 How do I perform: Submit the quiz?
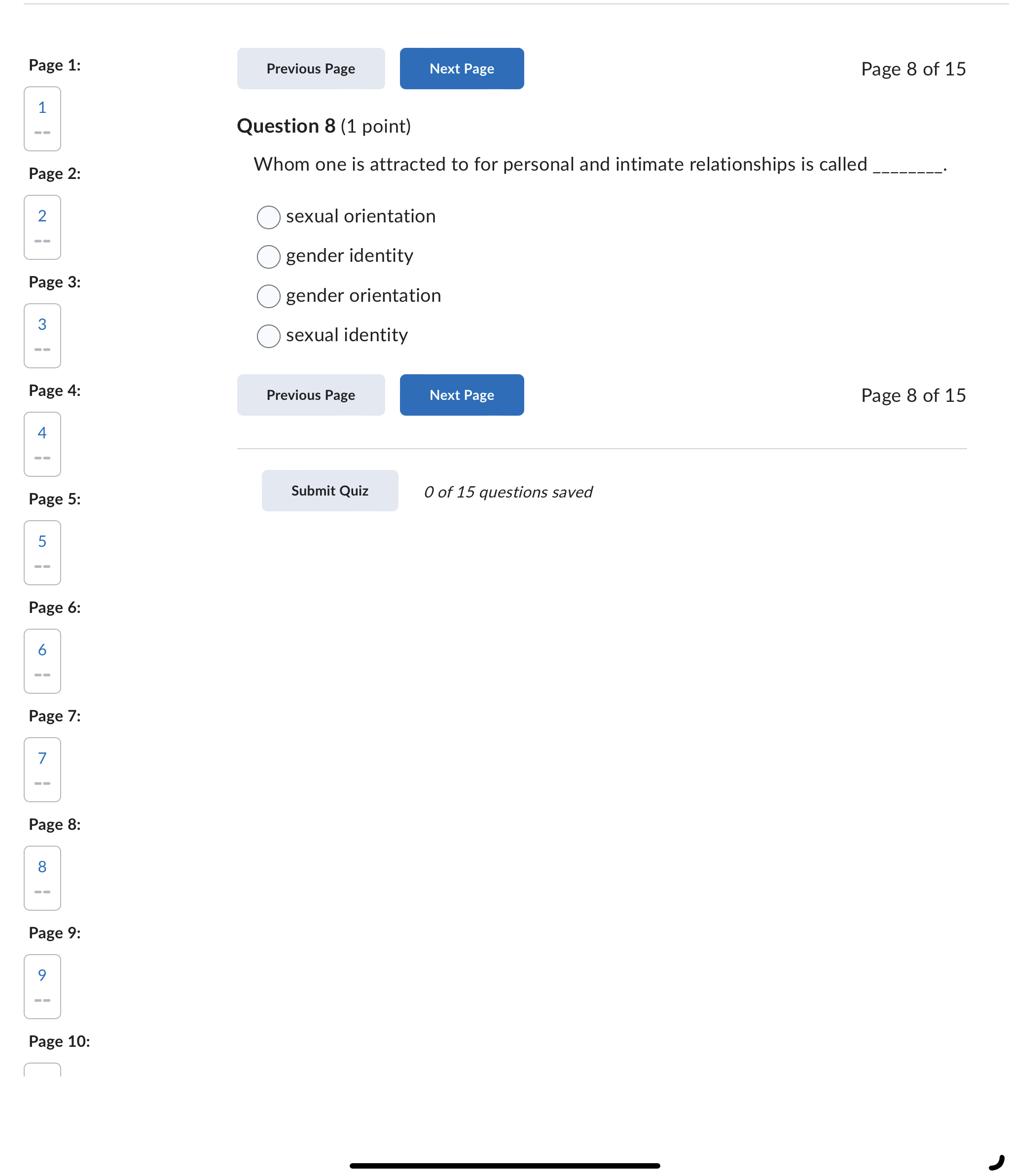click(x=329, y=491)
